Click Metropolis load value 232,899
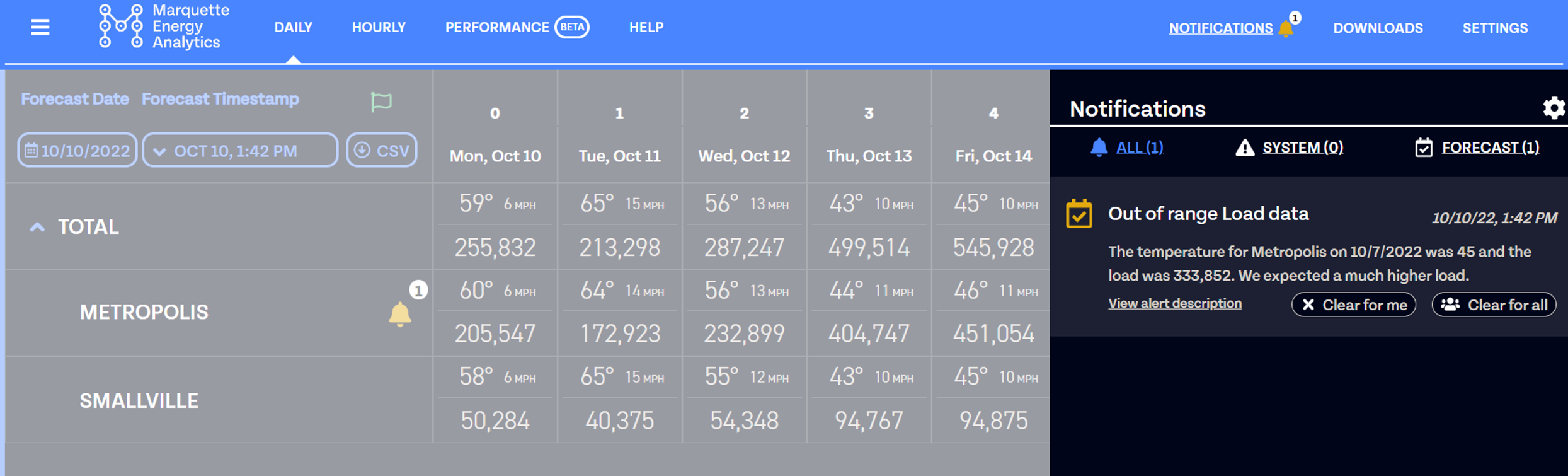 tap(744, 334)
